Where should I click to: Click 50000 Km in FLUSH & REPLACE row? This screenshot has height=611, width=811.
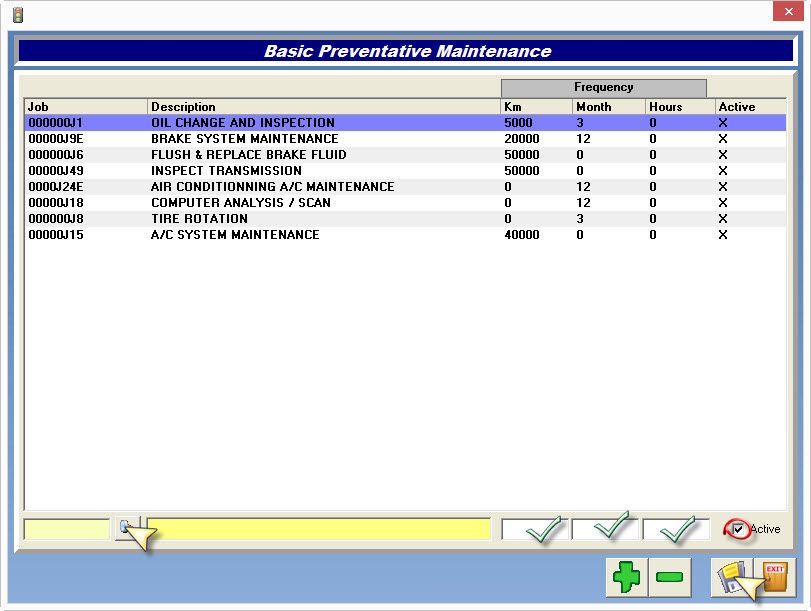point(522,155)
